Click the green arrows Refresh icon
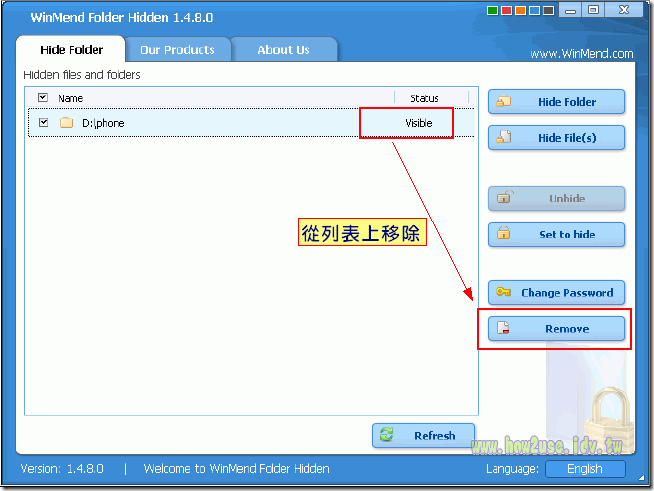This screenshot has width=654, height=491. [x=387, y=435]
